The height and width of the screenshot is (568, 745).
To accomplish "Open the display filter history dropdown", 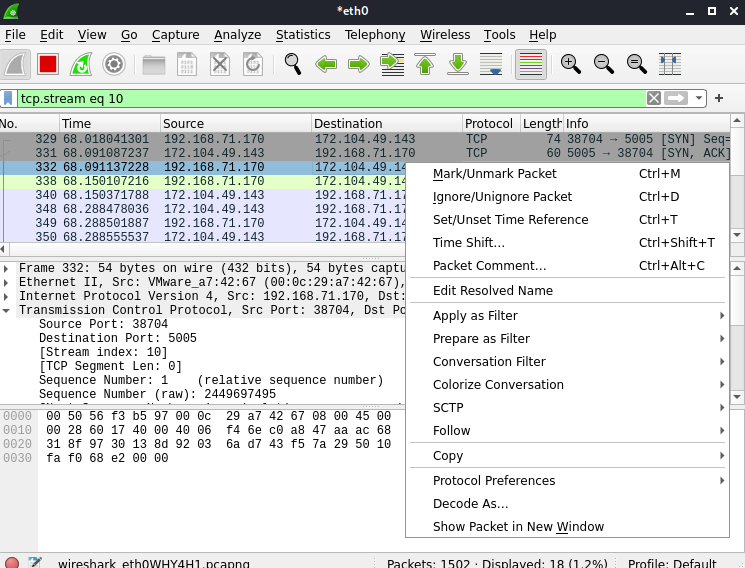I will [700, 98].
